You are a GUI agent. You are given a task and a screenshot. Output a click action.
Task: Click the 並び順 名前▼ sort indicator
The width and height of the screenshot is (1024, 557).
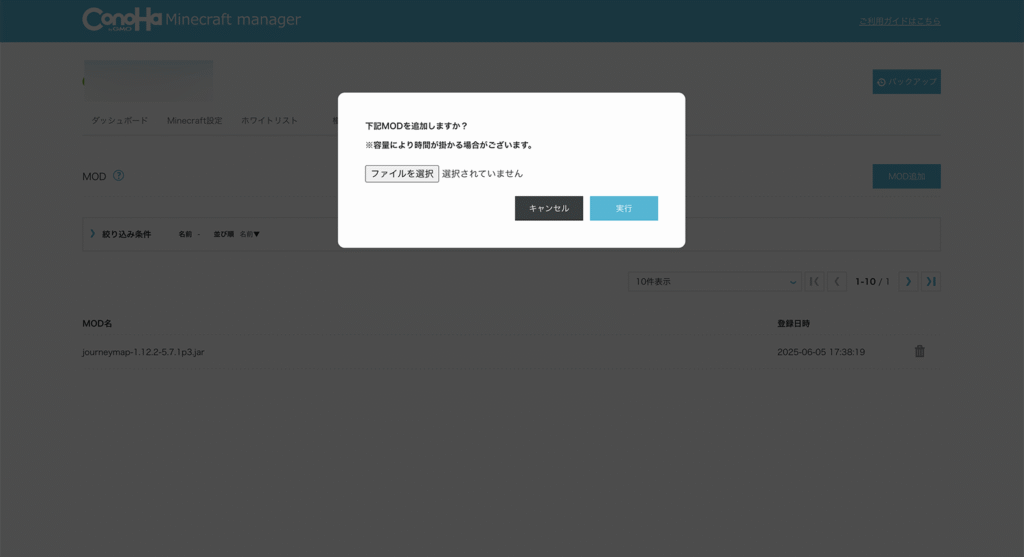(x=236, y=234)
